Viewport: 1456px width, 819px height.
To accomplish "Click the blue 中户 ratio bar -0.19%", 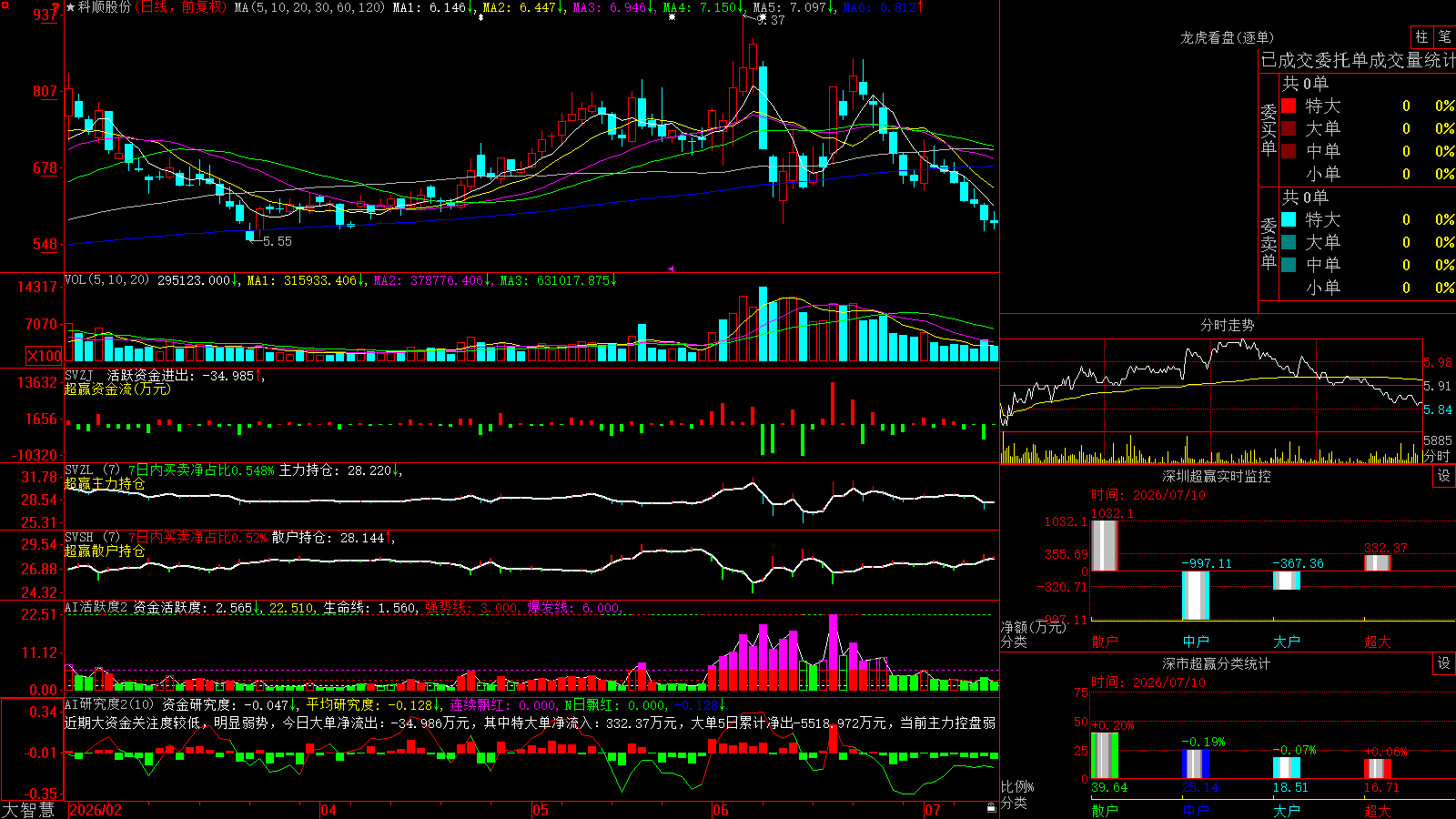I will (1196, 764).
